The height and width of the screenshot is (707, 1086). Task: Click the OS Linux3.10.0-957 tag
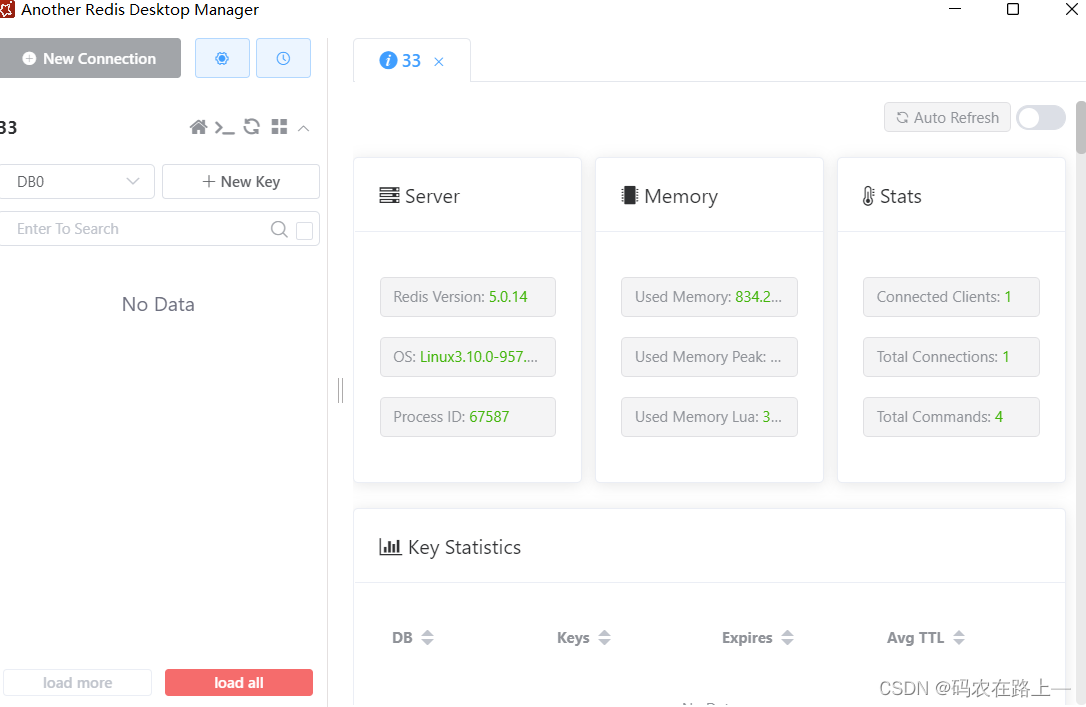click(468, 357)
